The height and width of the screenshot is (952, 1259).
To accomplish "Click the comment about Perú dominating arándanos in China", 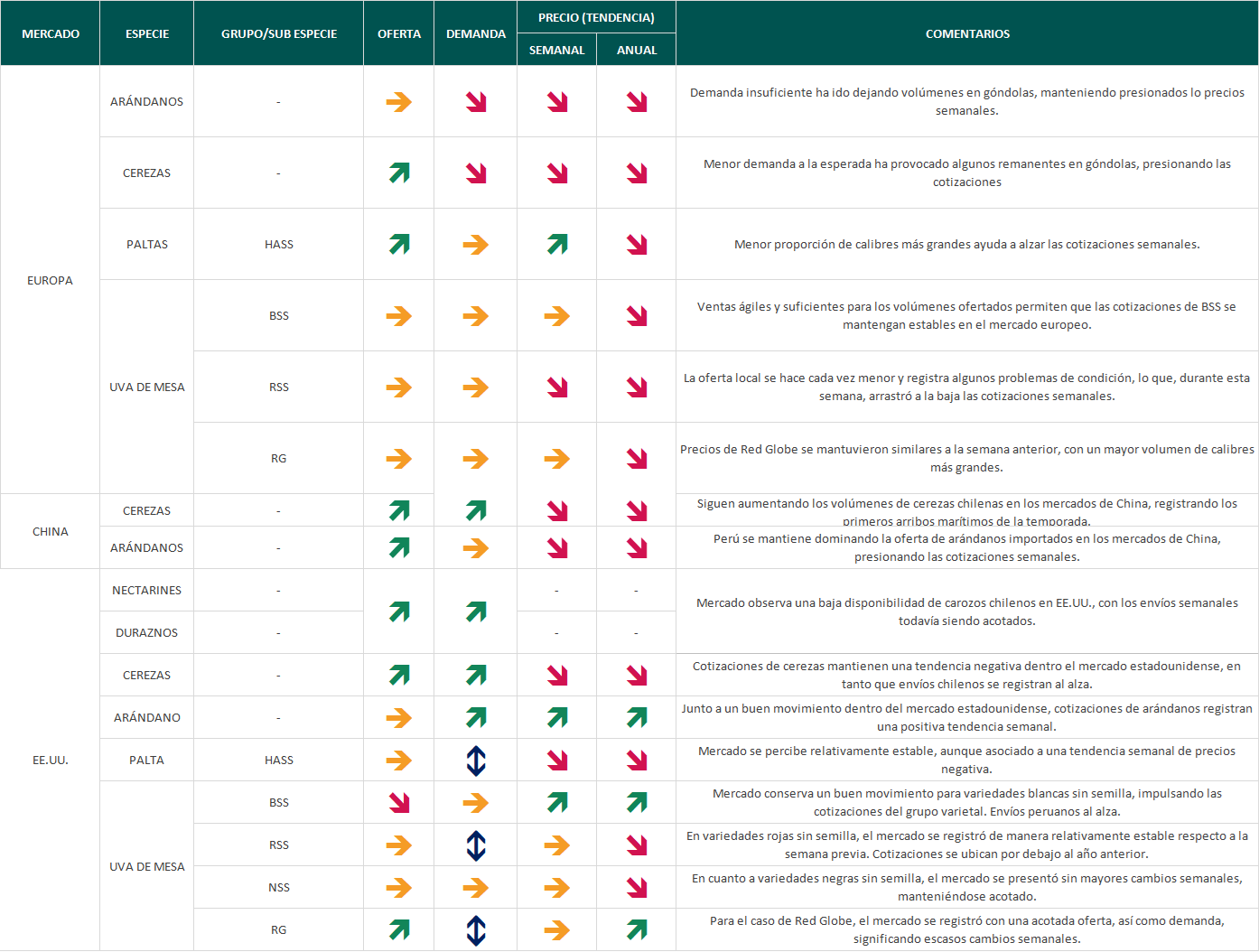I will click(x=967, y=547).
